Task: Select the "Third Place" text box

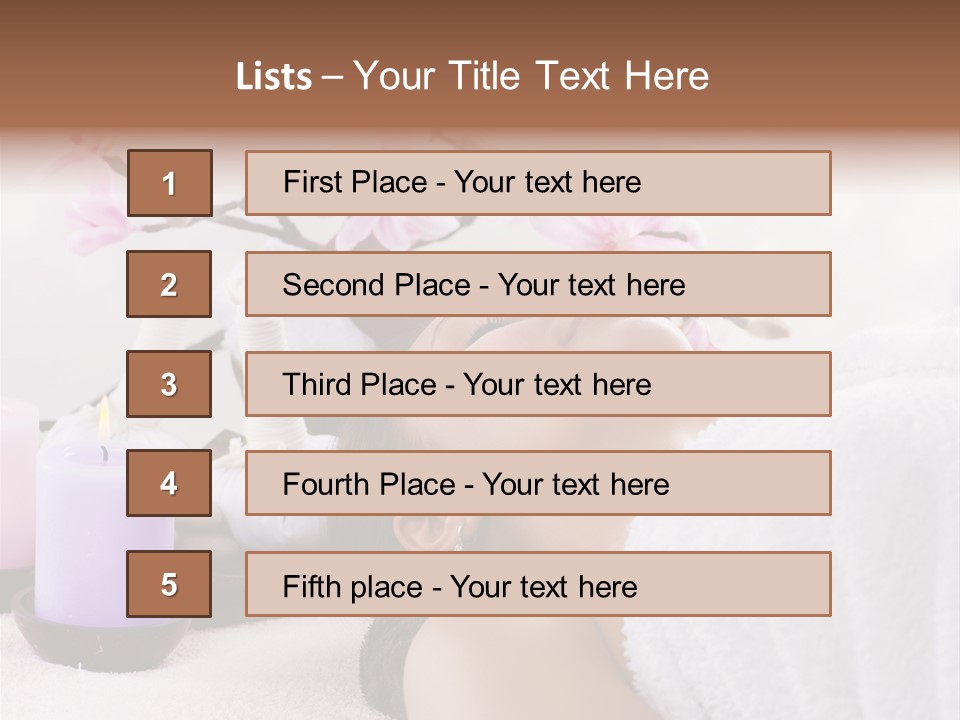Action: (x=538, y=384)
